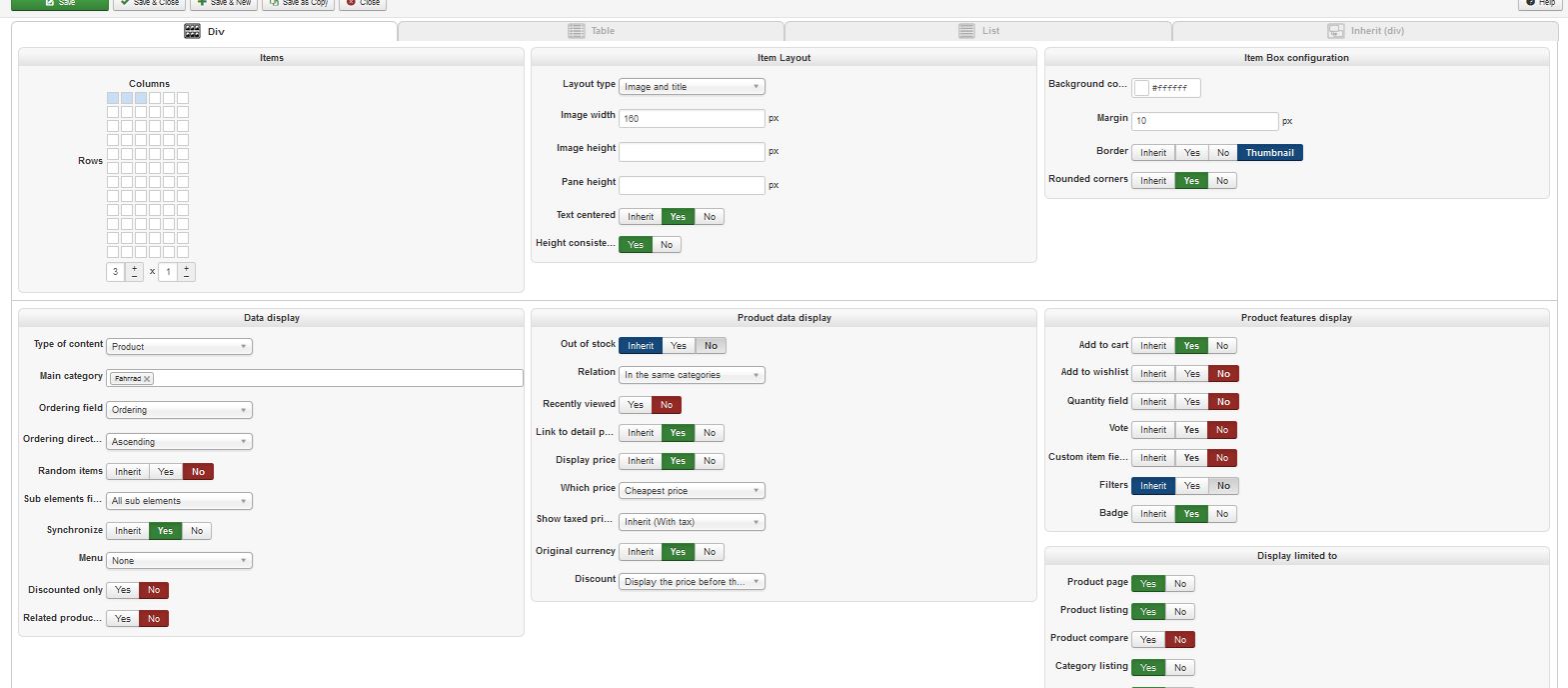Set Product page display to No
Viewport: 1568px width, 688px height.
[1180, 584]
